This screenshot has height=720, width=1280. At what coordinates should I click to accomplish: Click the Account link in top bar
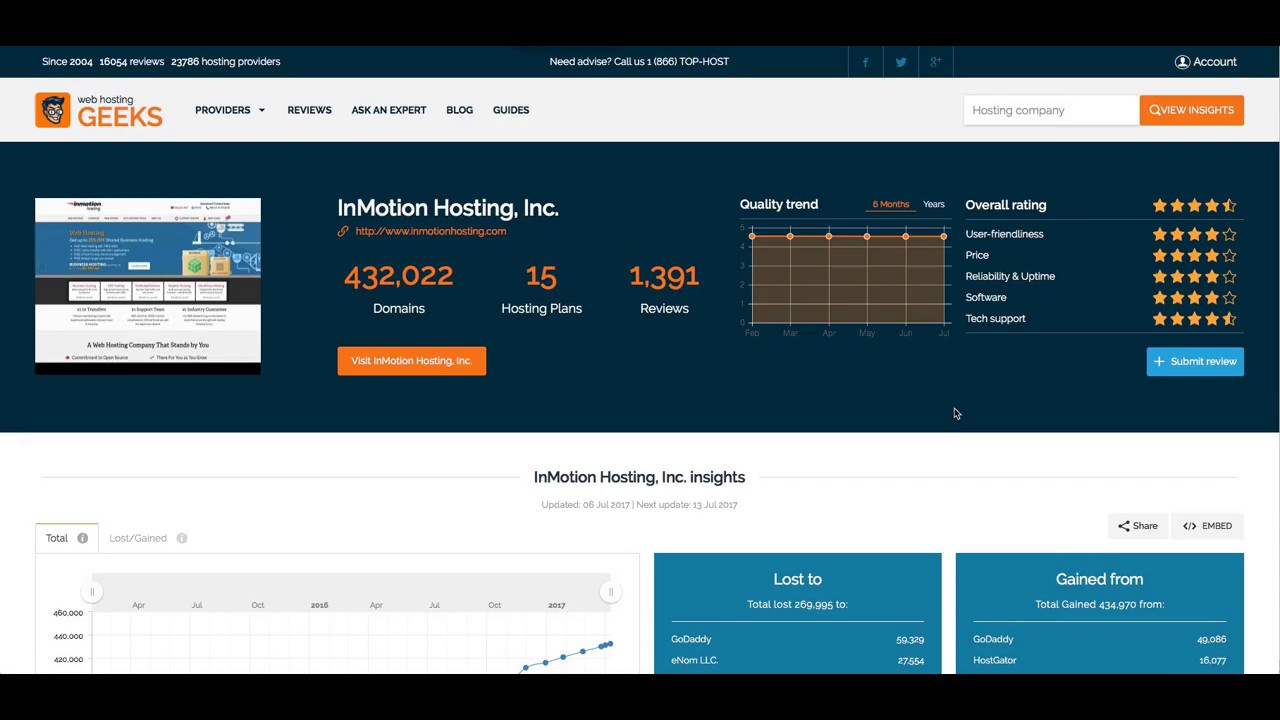click(1215, 62)
